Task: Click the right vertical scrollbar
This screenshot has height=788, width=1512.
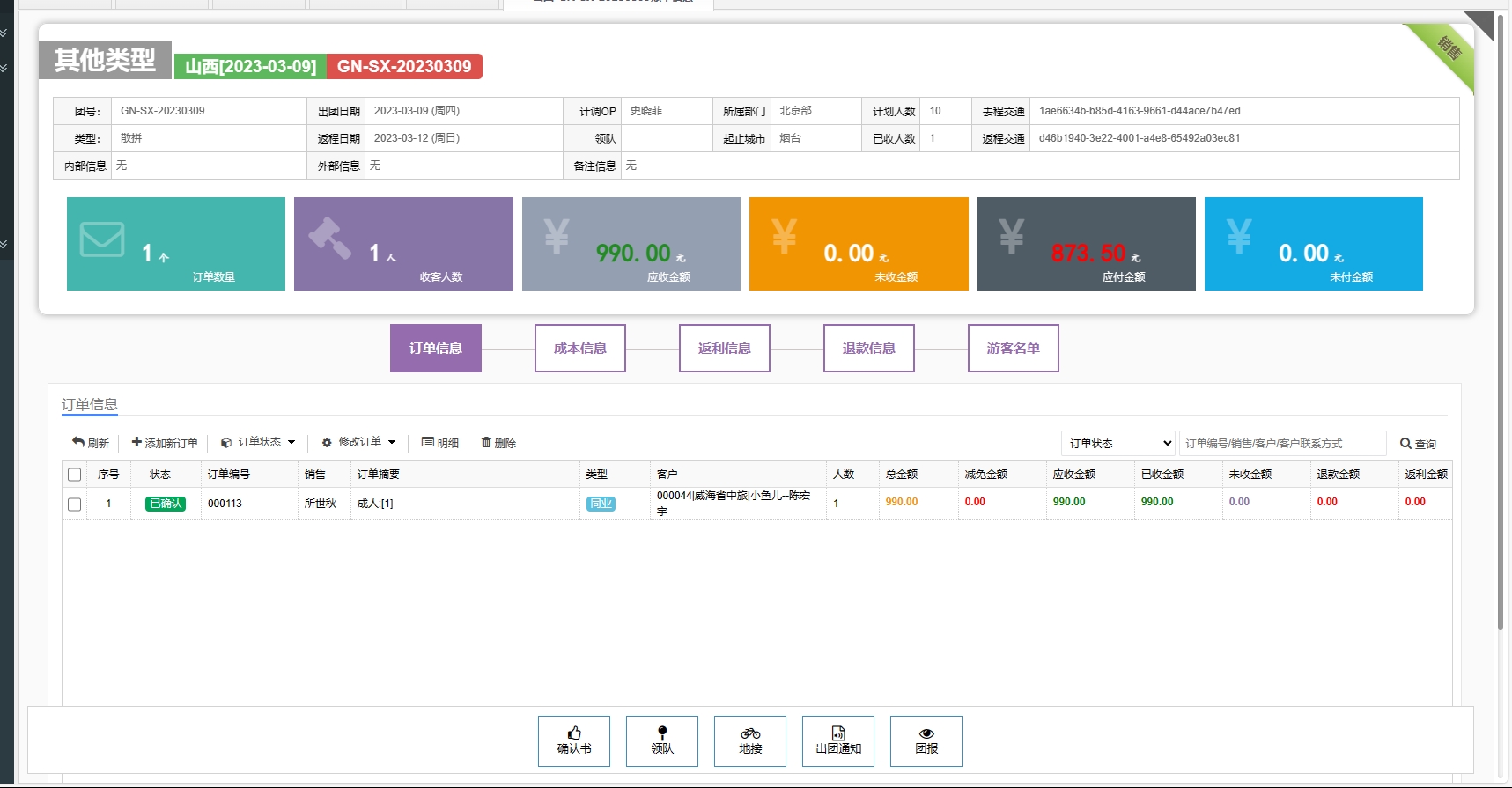Action: click(1501, 321)
